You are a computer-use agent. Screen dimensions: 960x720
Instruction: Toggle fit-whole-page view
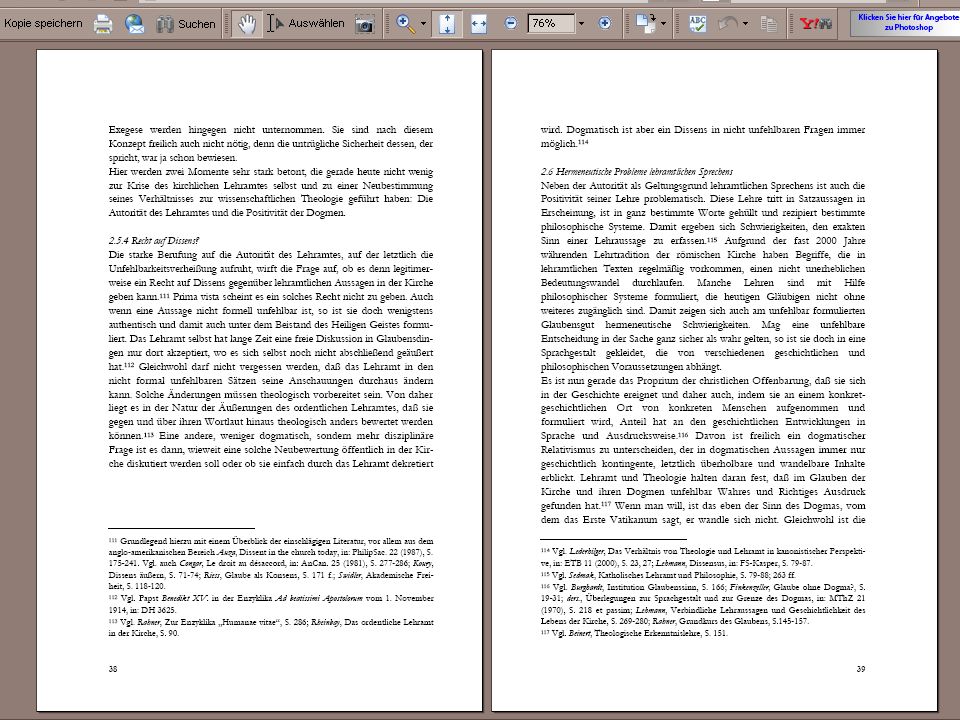pyautogui.click(x=447, y=24)
